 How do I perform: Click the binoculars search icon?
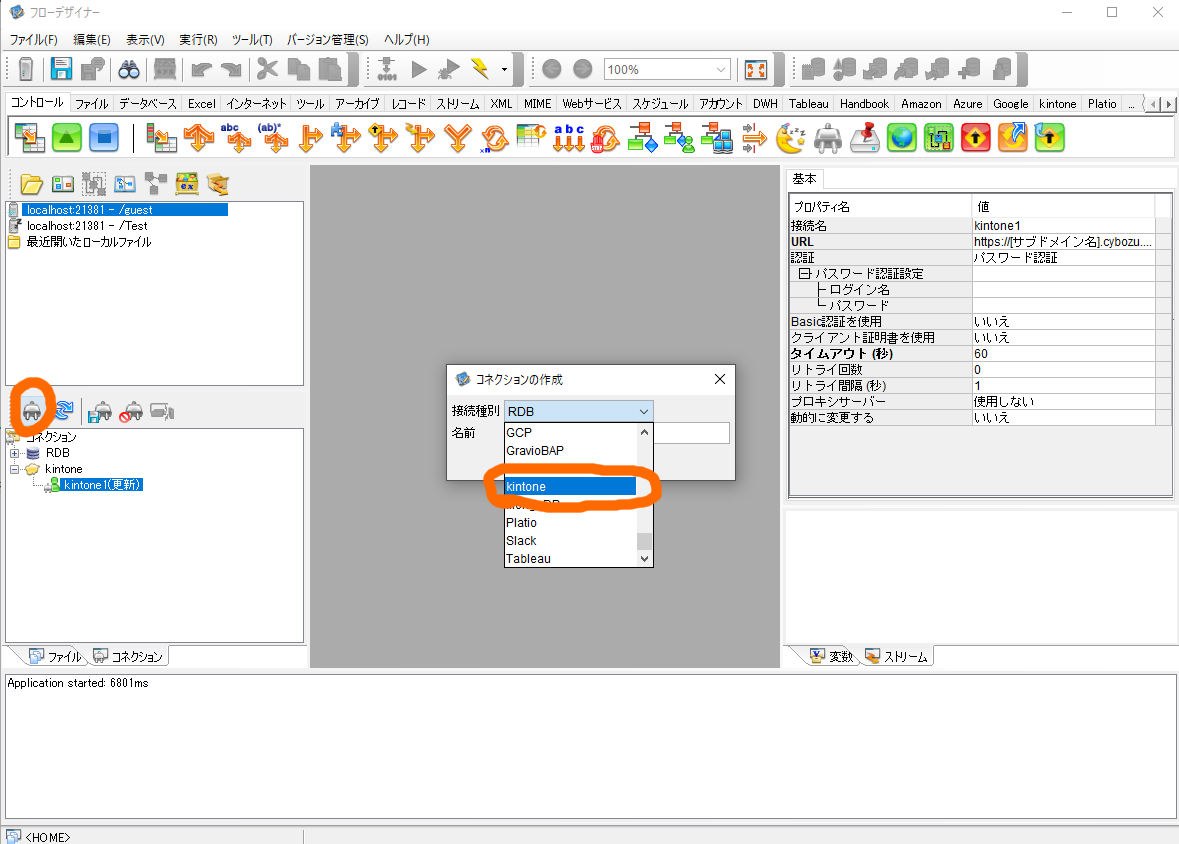tap(129, 70)
